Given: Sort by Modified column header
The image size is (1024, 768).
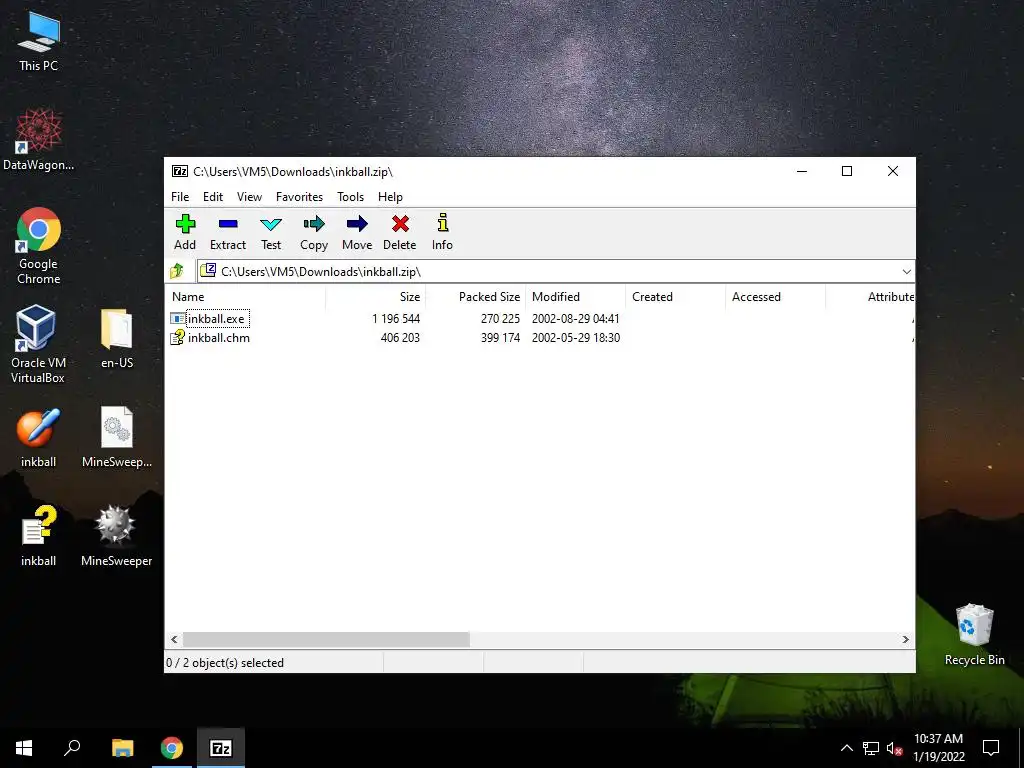Looking at the screenshot, I should 575,296.
